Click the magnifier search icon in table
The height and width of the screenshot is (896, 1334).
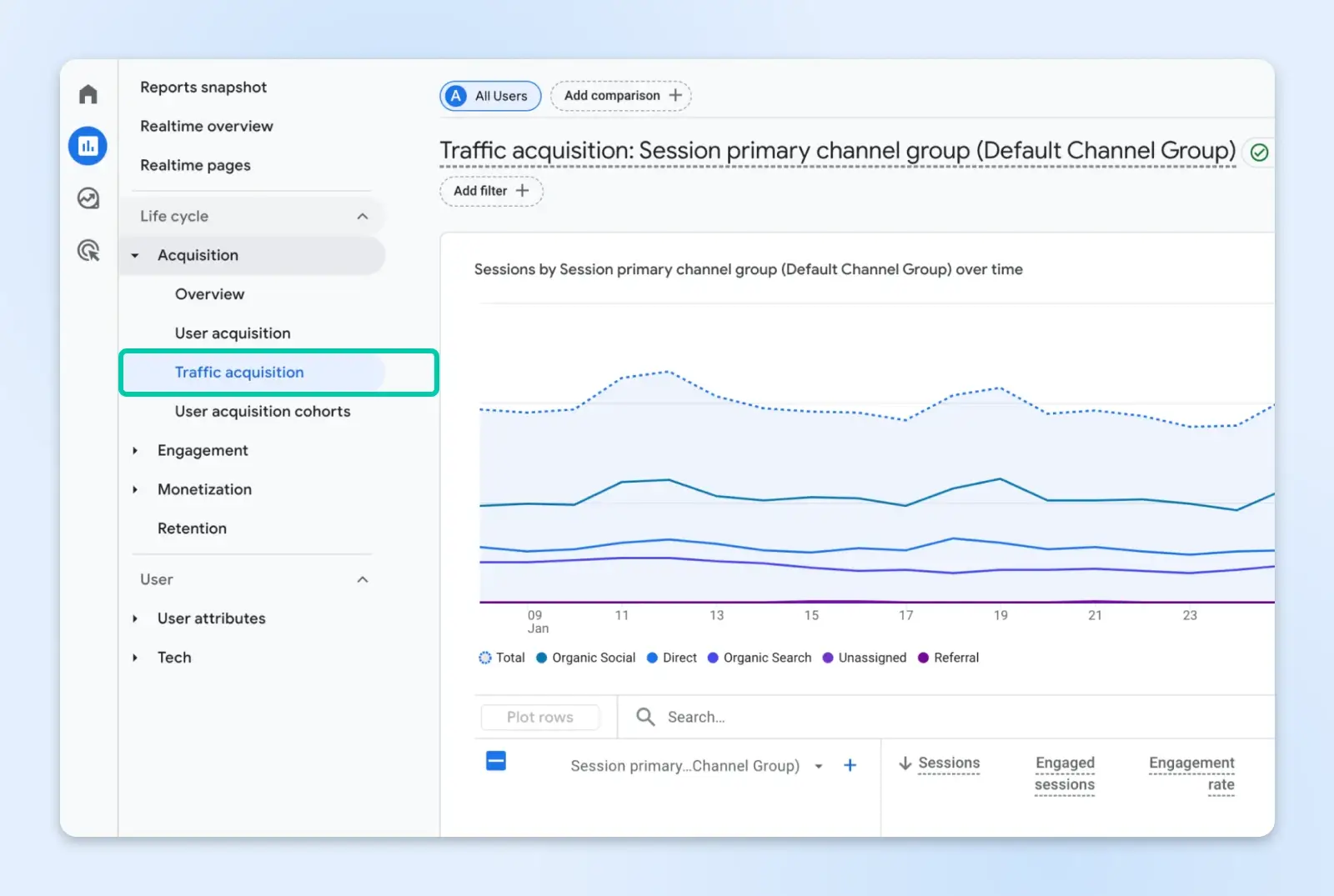tap(644, 717)
